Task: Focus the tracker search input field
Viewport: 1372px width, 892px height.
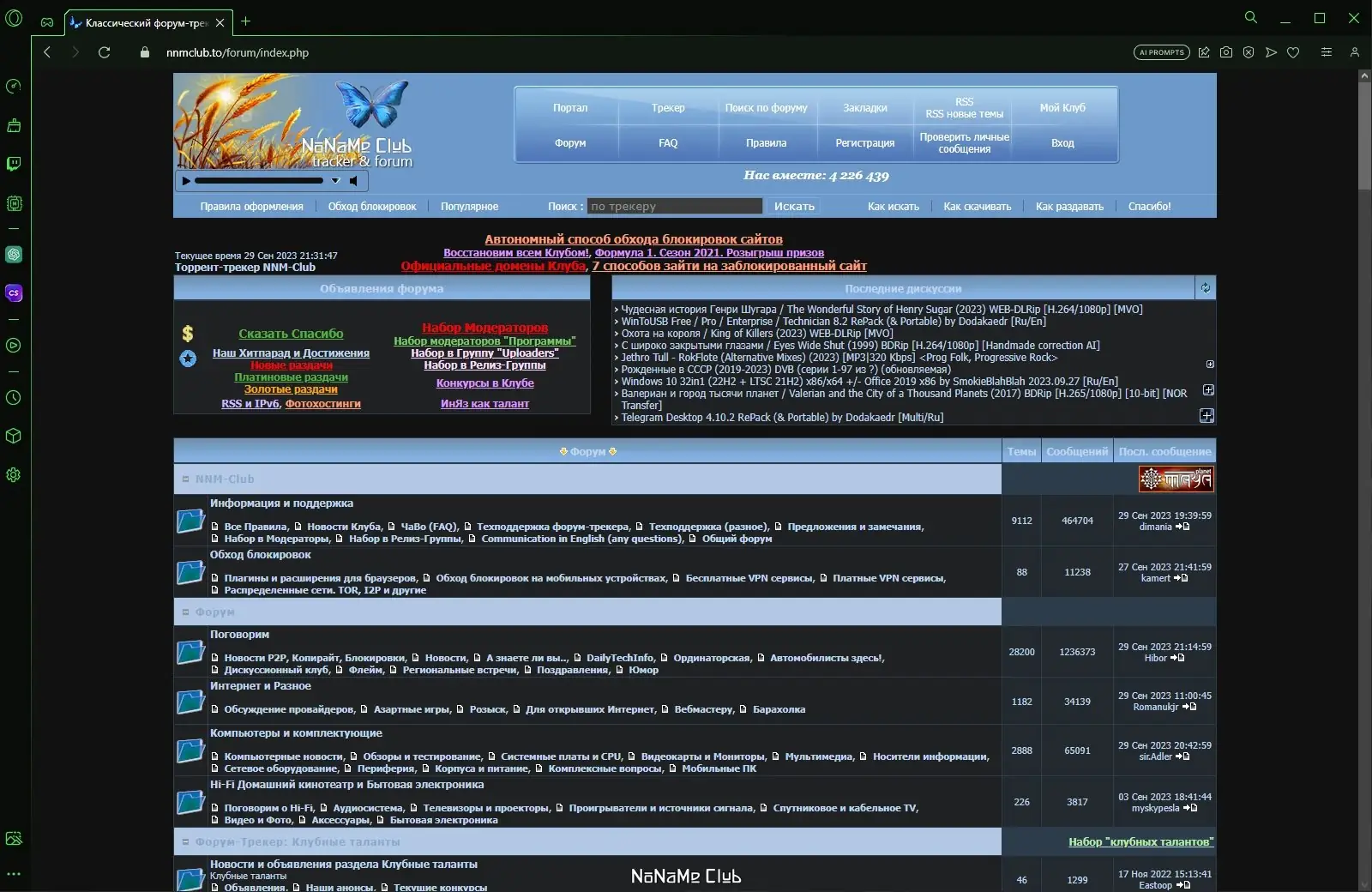Action: [675, 206]
